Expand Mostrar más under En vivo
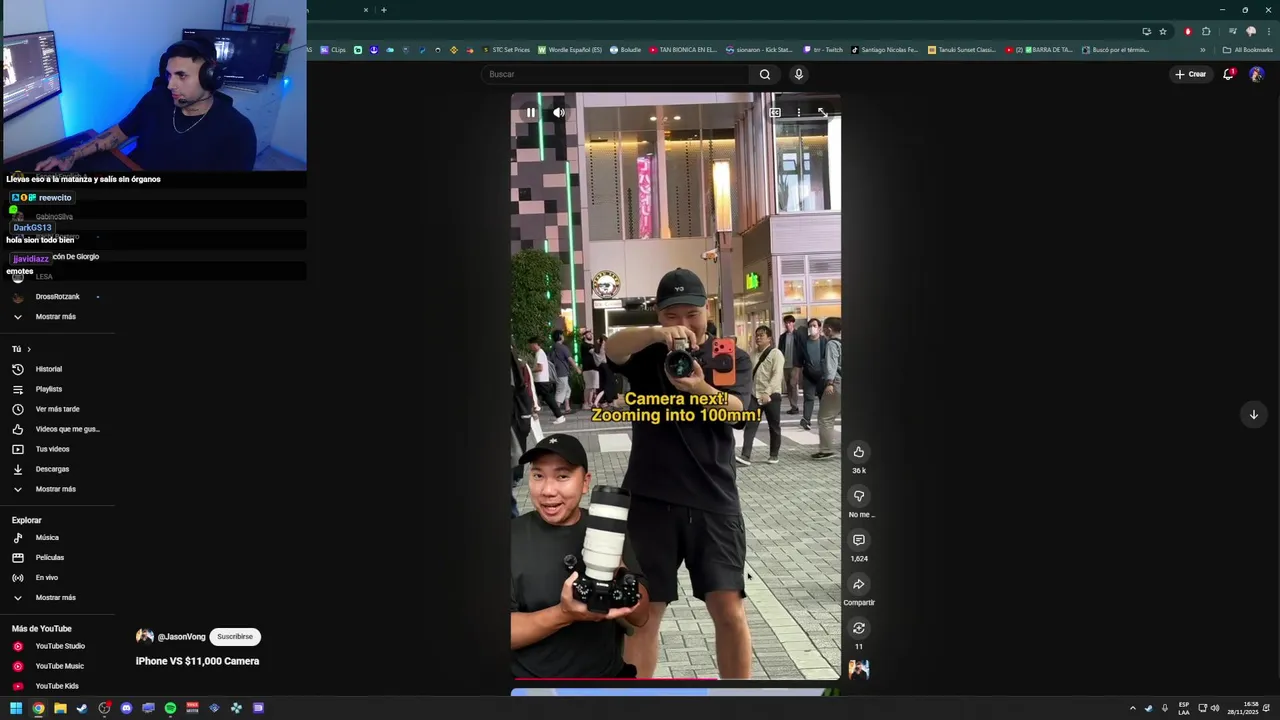The image size is (1280, 720). coord(56,598)
